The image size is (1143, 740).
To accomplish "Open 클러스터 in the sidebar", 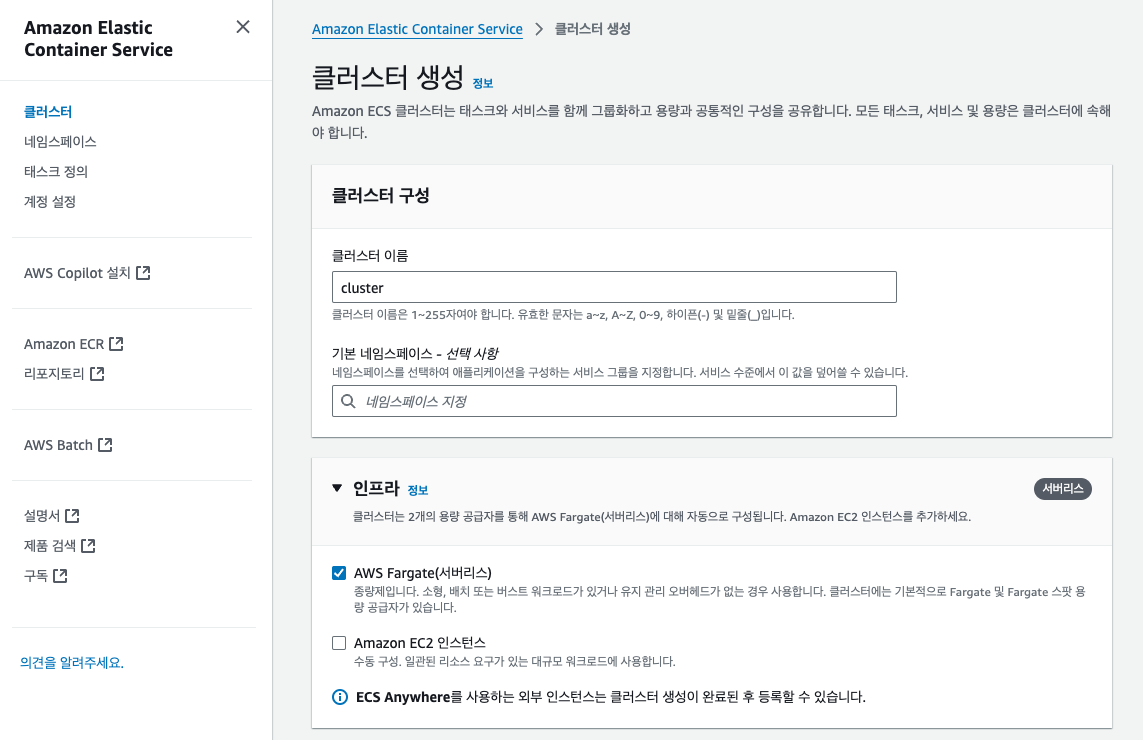I will point(48,112).
